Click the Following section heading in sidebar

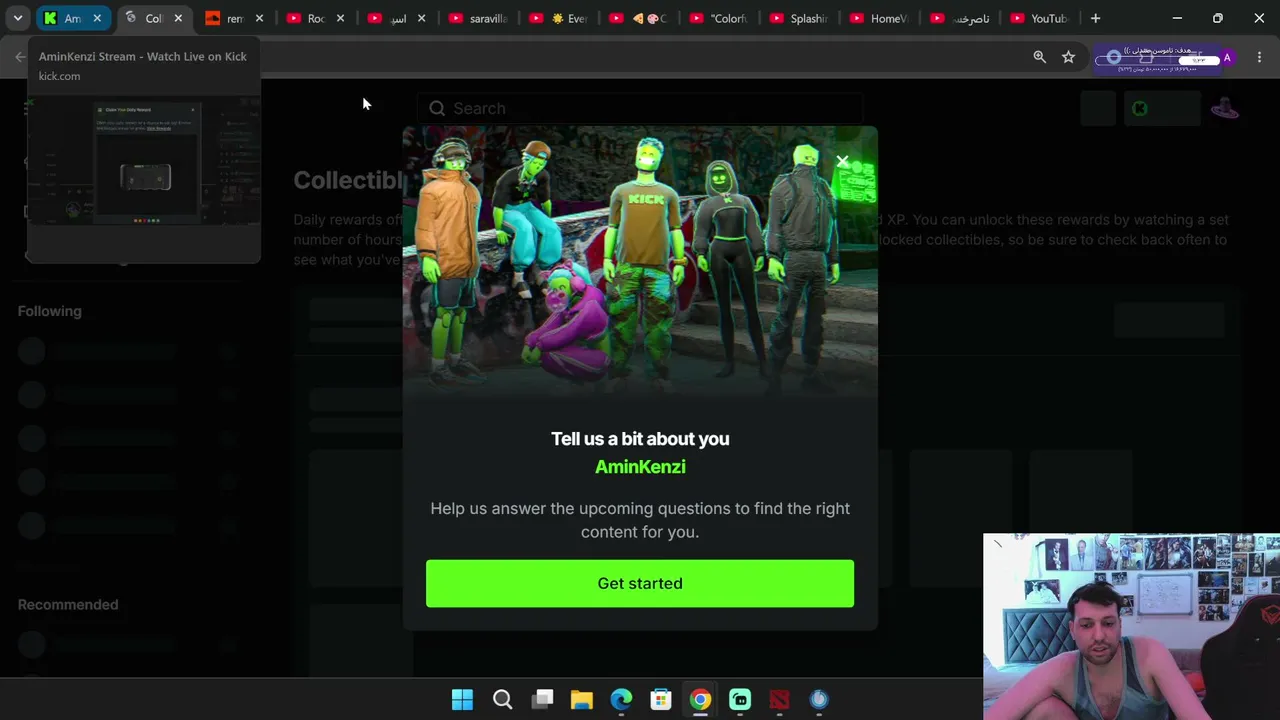[x=50, y=311]
